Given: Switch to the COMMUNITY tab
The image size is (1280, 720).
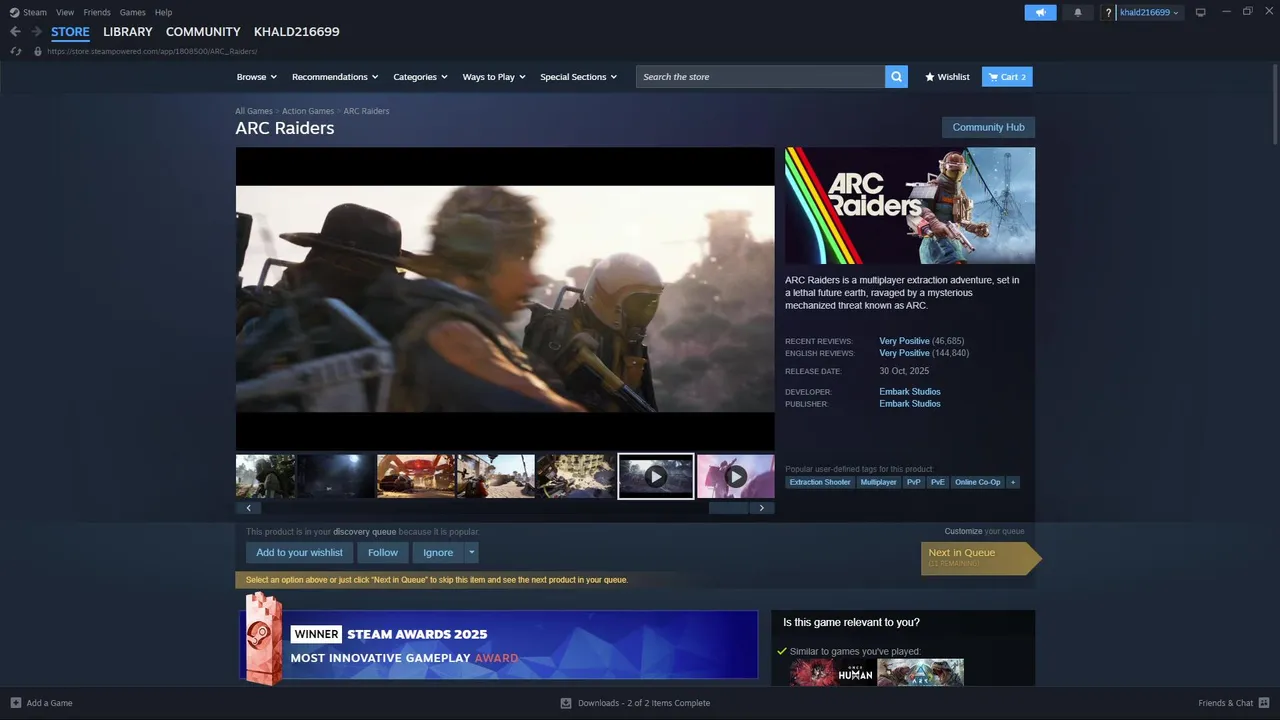Looking at the screenshot, I should (203, 32).
